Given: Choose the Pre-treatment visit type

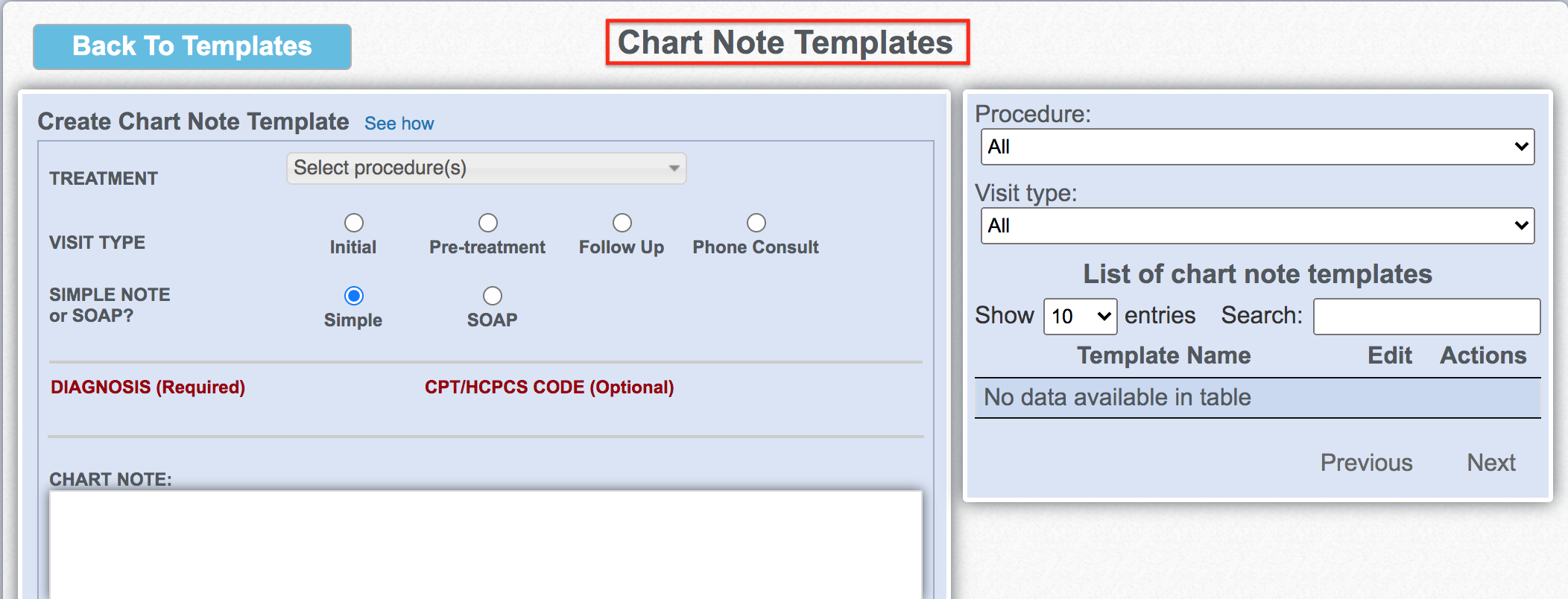Looking at the screenshot, I should [x=487, y=223].
